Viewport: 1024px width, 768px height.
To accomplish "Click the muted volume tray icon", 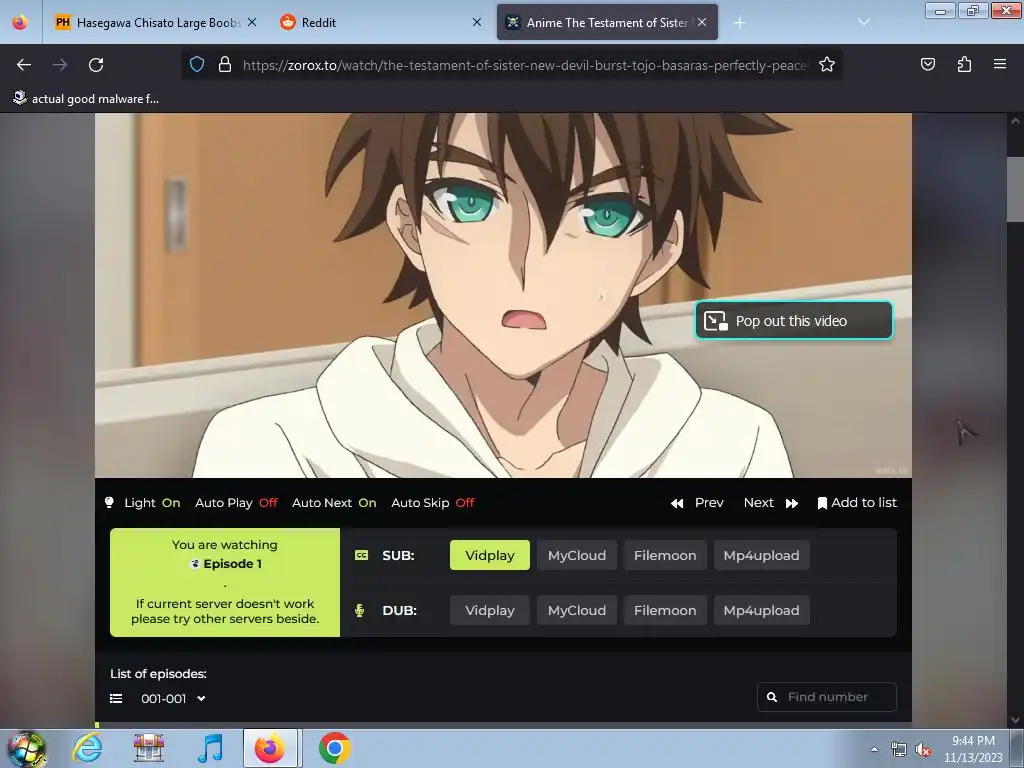I will coord(923,750).
